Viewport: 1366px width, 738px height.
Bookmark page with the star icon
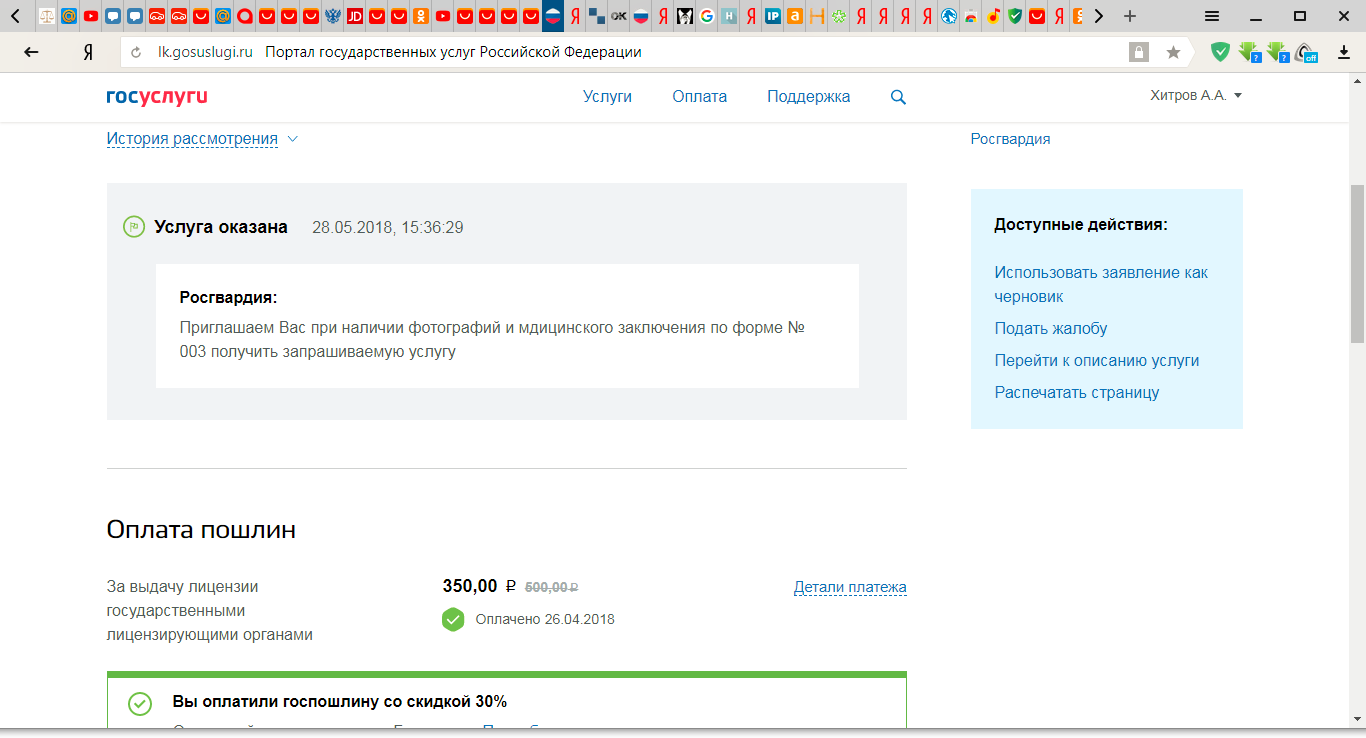[1173, 52]
